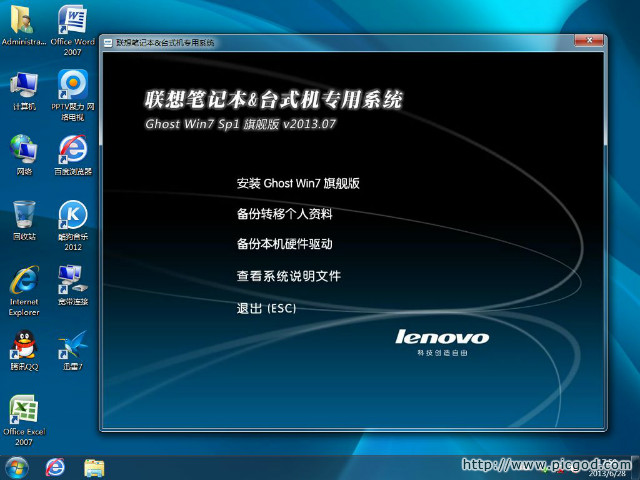The width and height of the screenshot is (640, 480).
Task: Open Office Word 2007 desktop shortcut
Action: 73,30
